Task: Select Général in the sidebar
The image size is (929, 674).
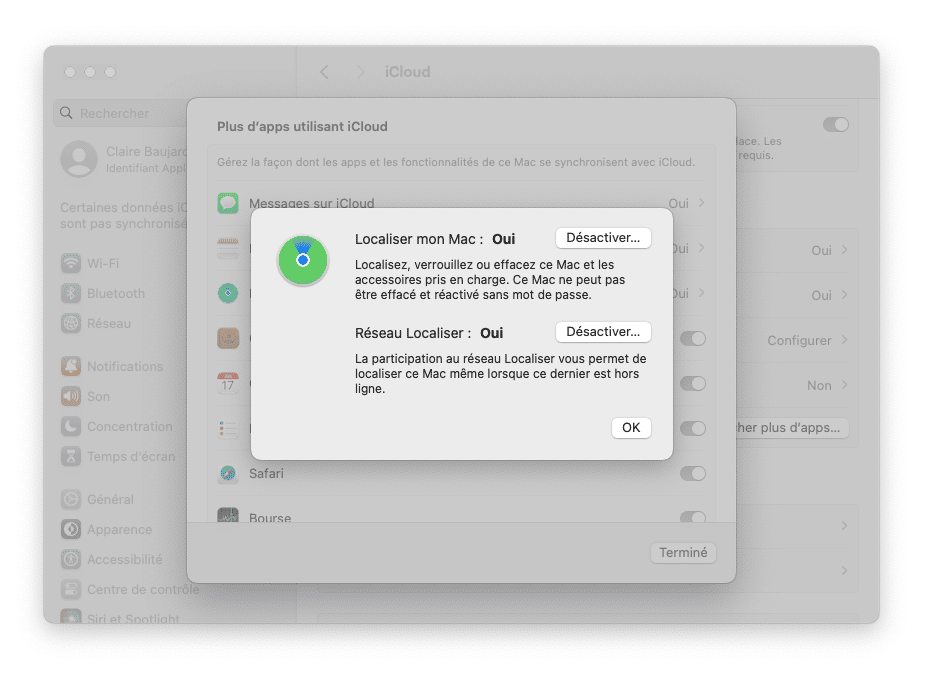Action: pyautogui.click(x=110, y=499)
